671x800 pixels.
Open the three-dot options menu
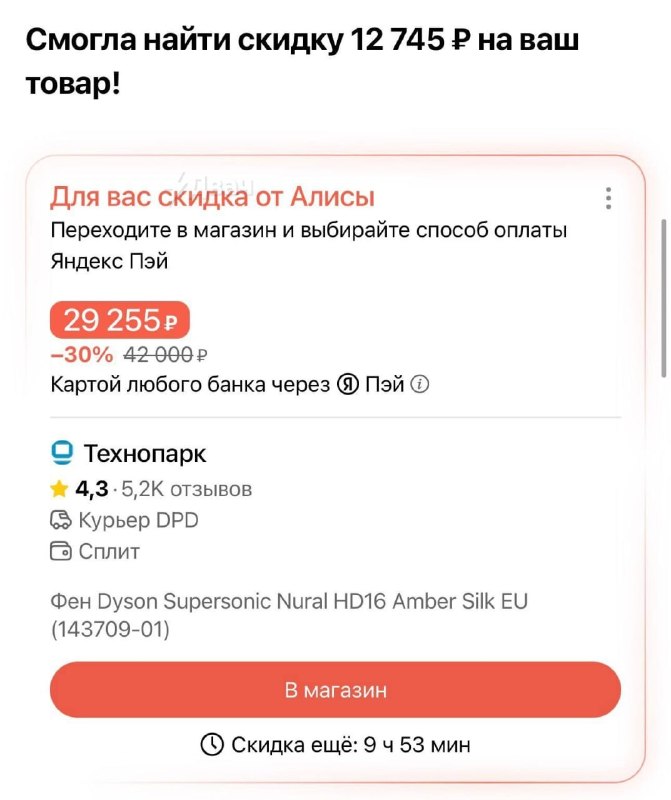608,200
